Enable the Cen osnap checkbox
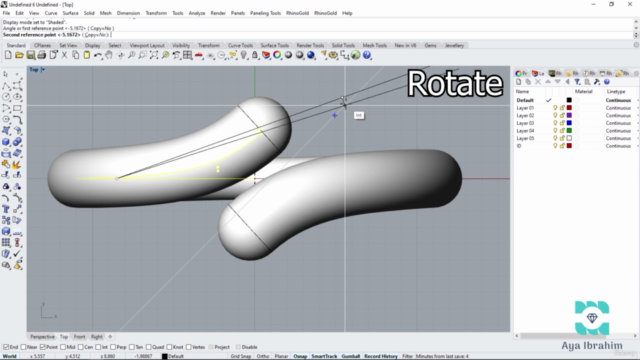The height and width of the screenshot is (360, 640). click(80, 347)
